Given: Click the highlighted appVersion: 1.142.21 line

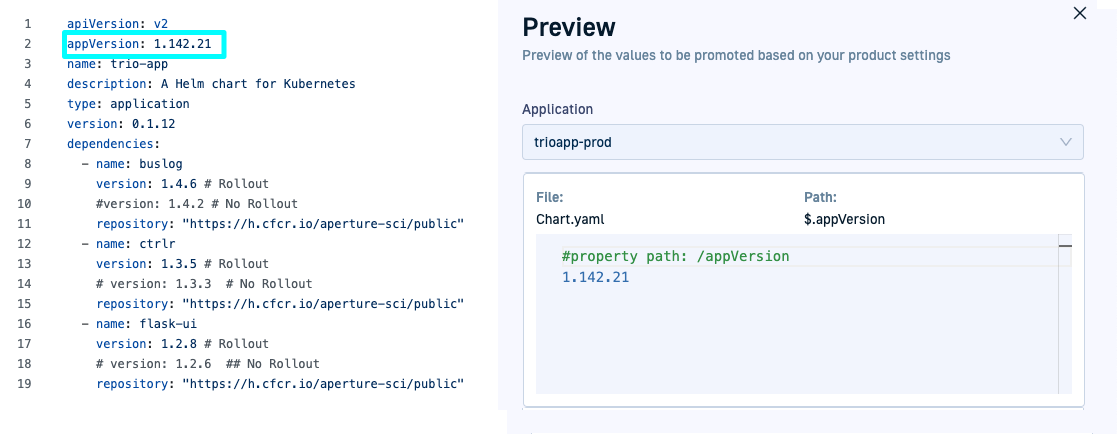Looking at the screenshot, I should coord(145,44).
